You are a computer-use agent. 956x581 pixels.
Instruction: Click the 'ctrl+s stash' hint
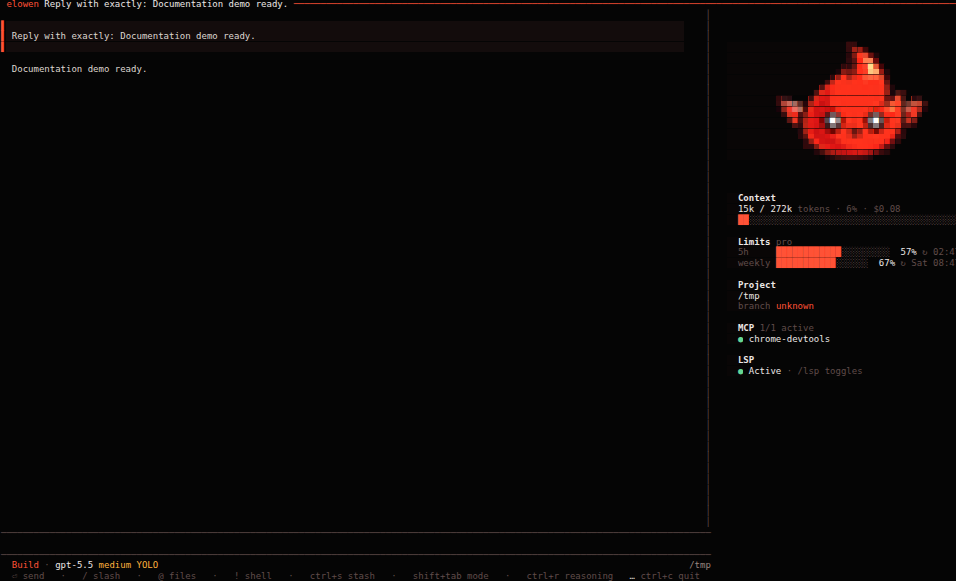tap(342, 576)
